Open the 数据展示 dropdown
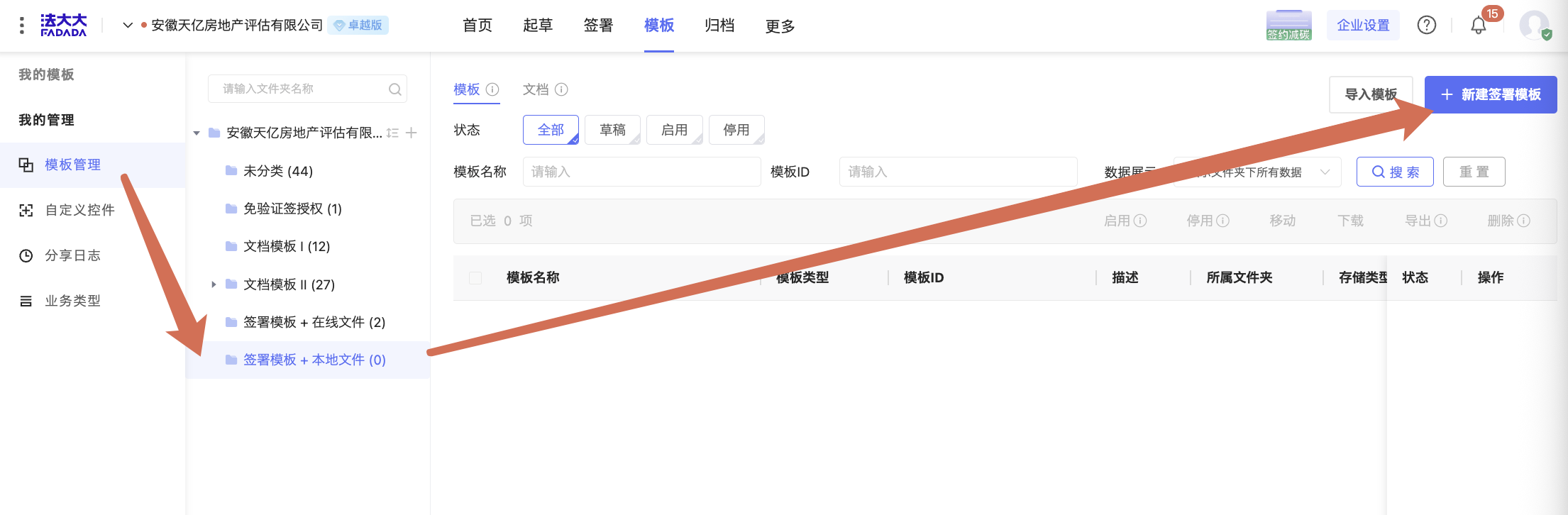1568x515 pixels. pos(1257,172)
